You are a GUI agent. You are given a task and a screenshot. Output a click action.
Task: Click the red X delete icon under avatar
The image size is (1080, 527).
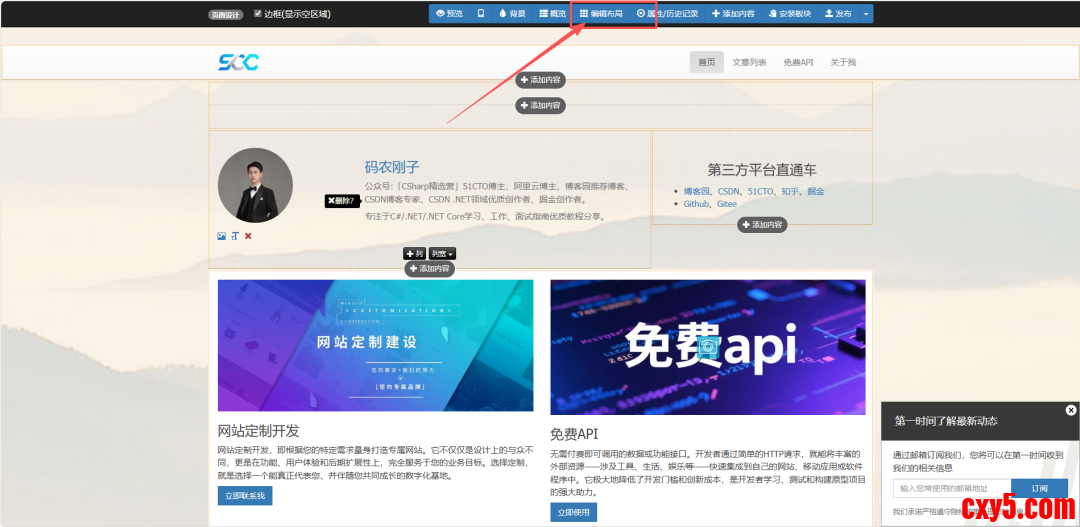pyautogui.click(x=248, y=236)
